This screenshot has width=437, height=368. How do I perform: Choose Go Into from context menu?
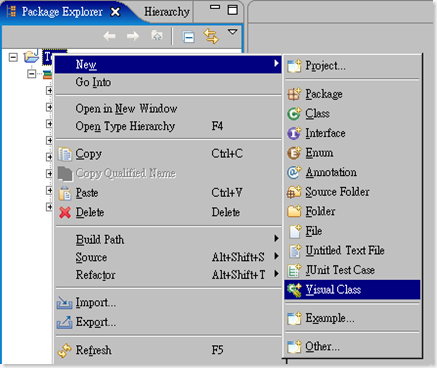pyautogui.click(x=168, y=82)
